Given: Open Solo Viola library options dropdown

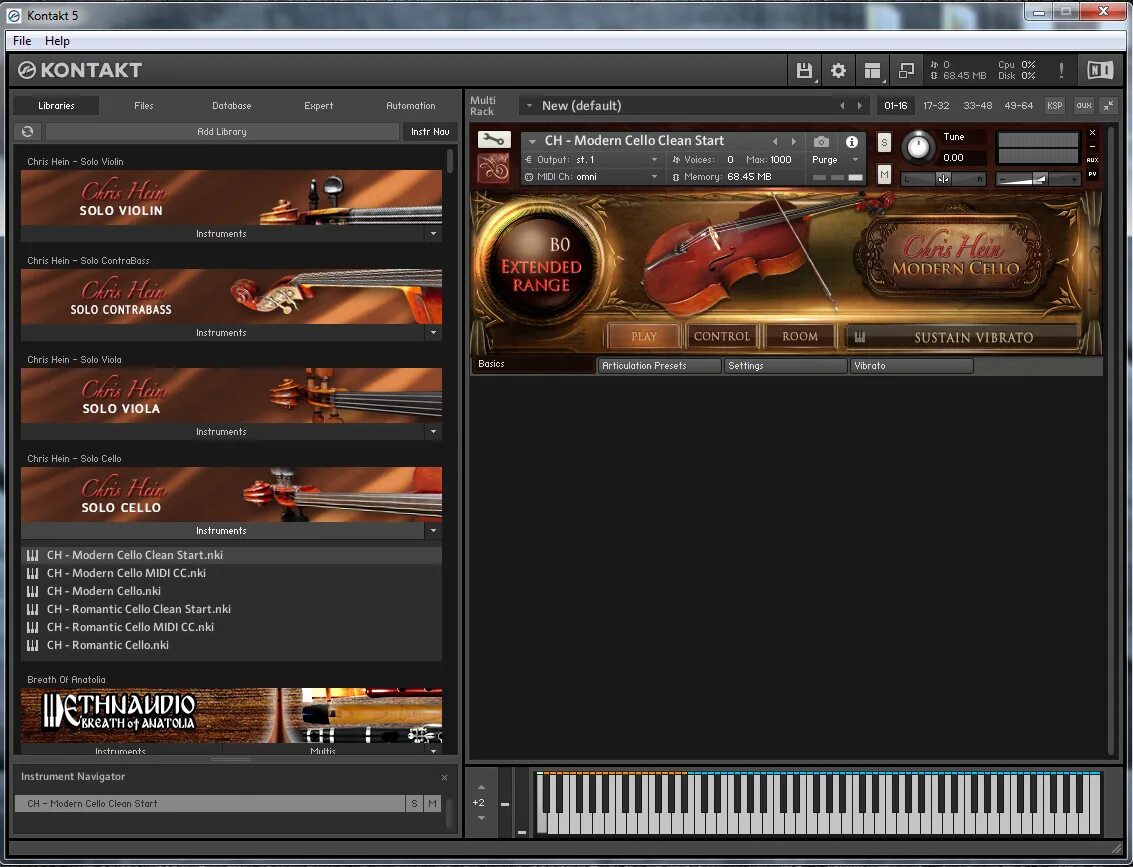Looking at the screenshot, I should tap(433, 431).
